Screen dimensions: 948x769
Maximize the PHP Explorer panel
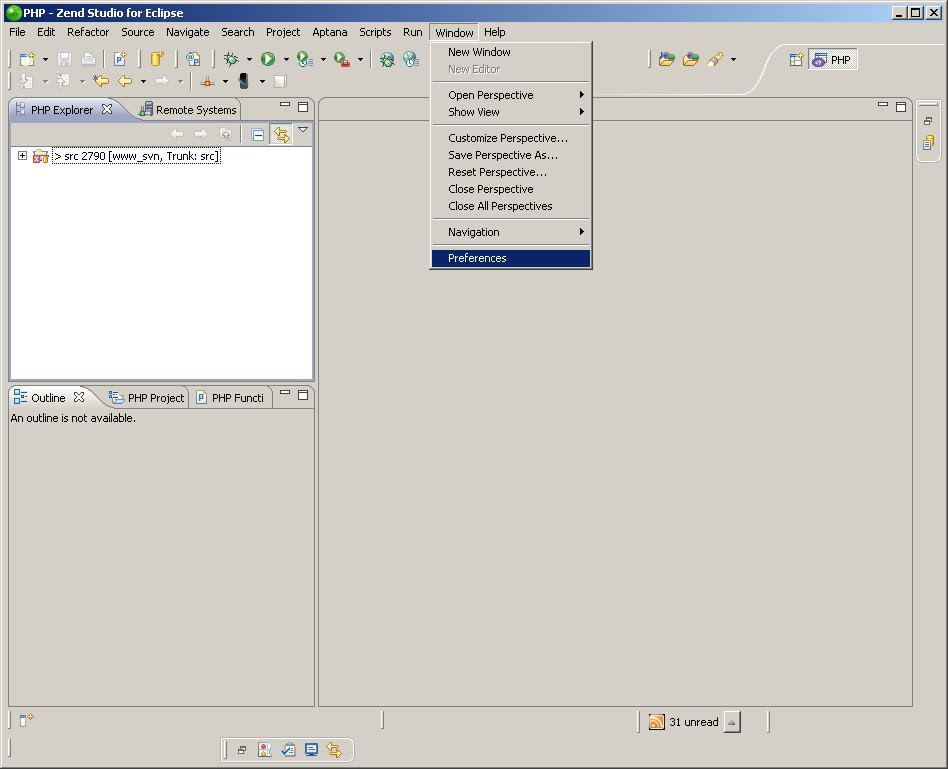tap(303, 107)
